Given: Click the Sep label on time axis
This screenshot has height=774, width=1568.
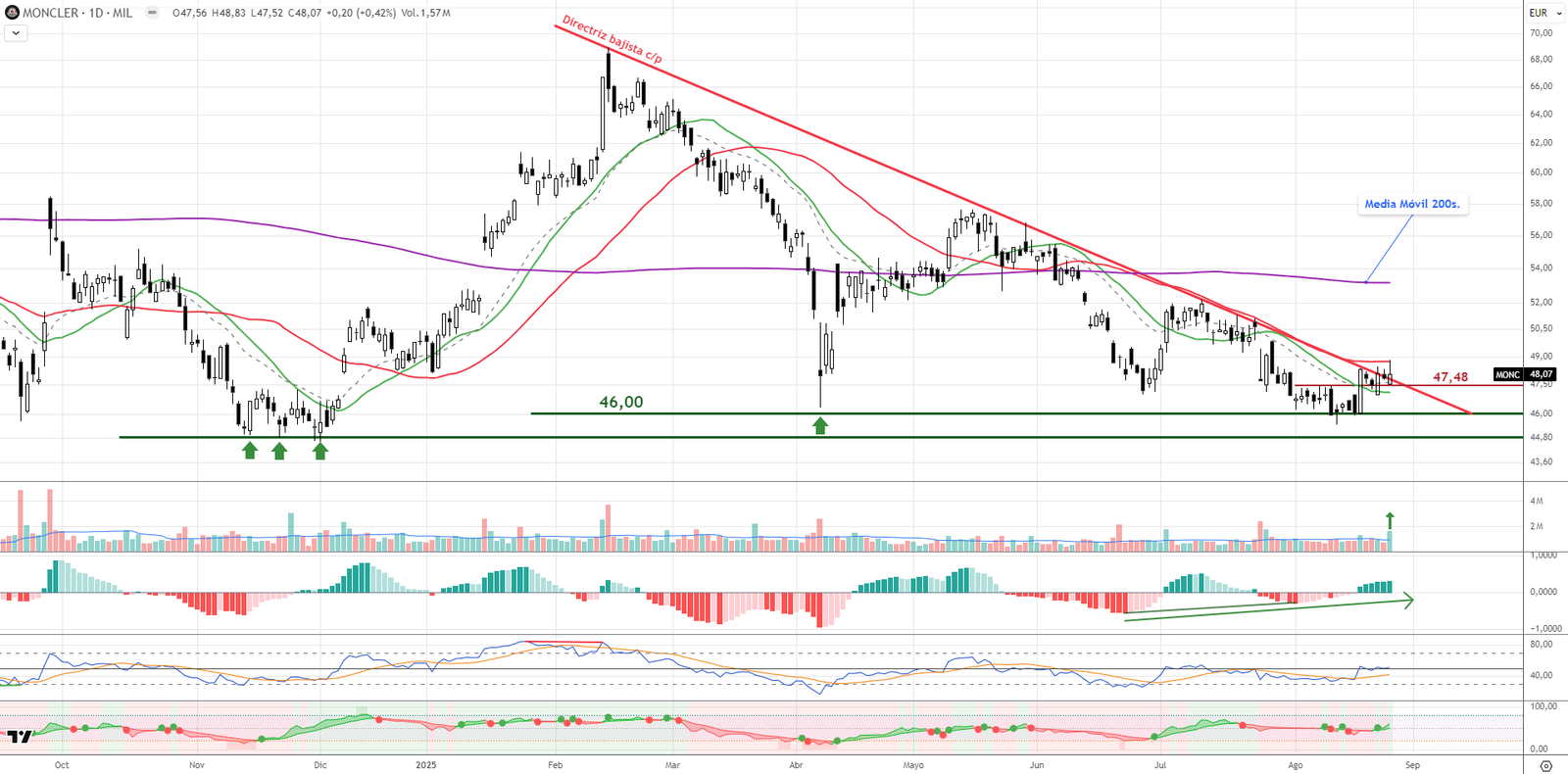Looking at the screenshot, I should [1412, 765].
